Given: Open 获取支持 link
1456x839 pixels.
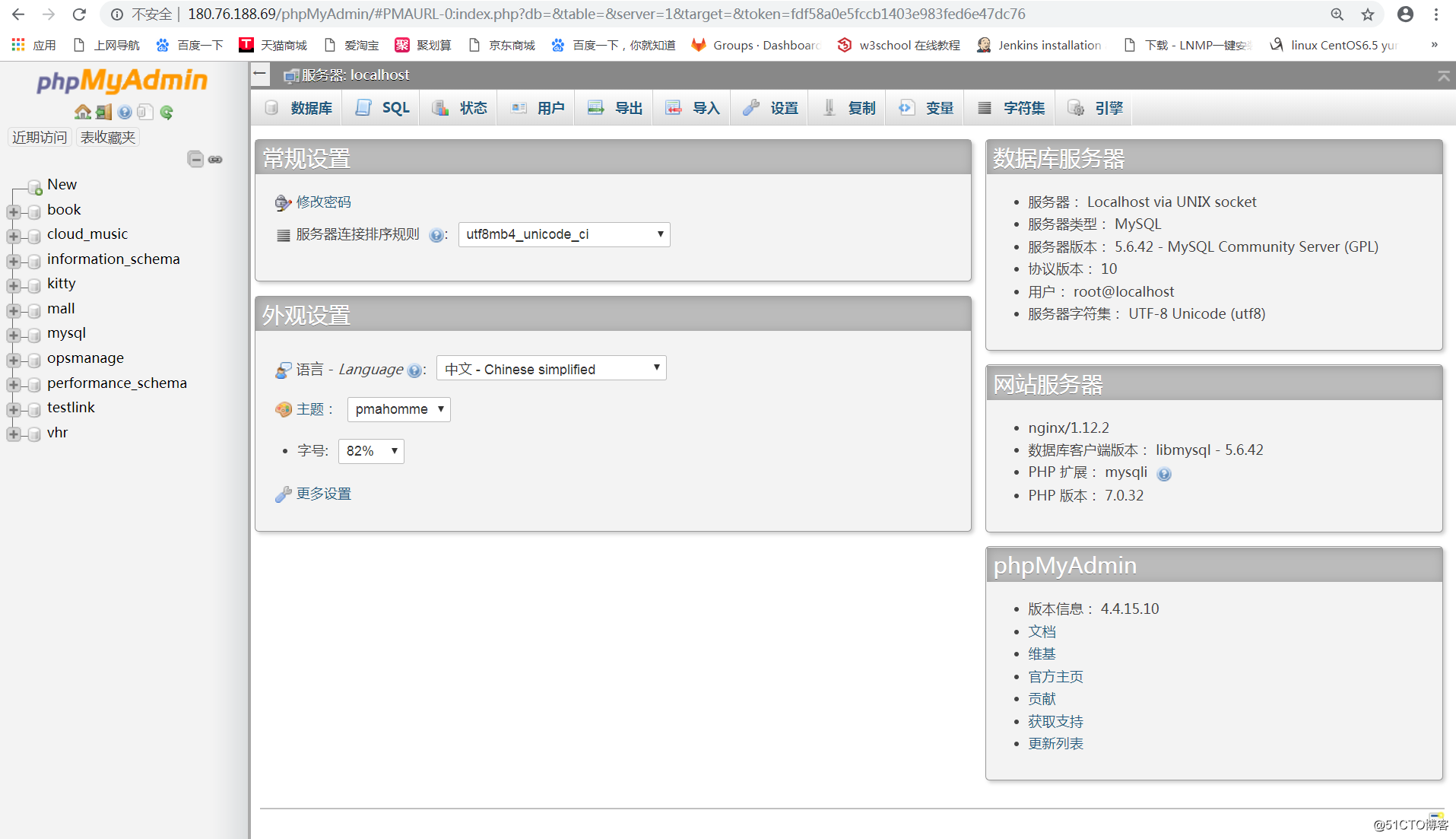Looking at the screenshot, I should 1055,721.
